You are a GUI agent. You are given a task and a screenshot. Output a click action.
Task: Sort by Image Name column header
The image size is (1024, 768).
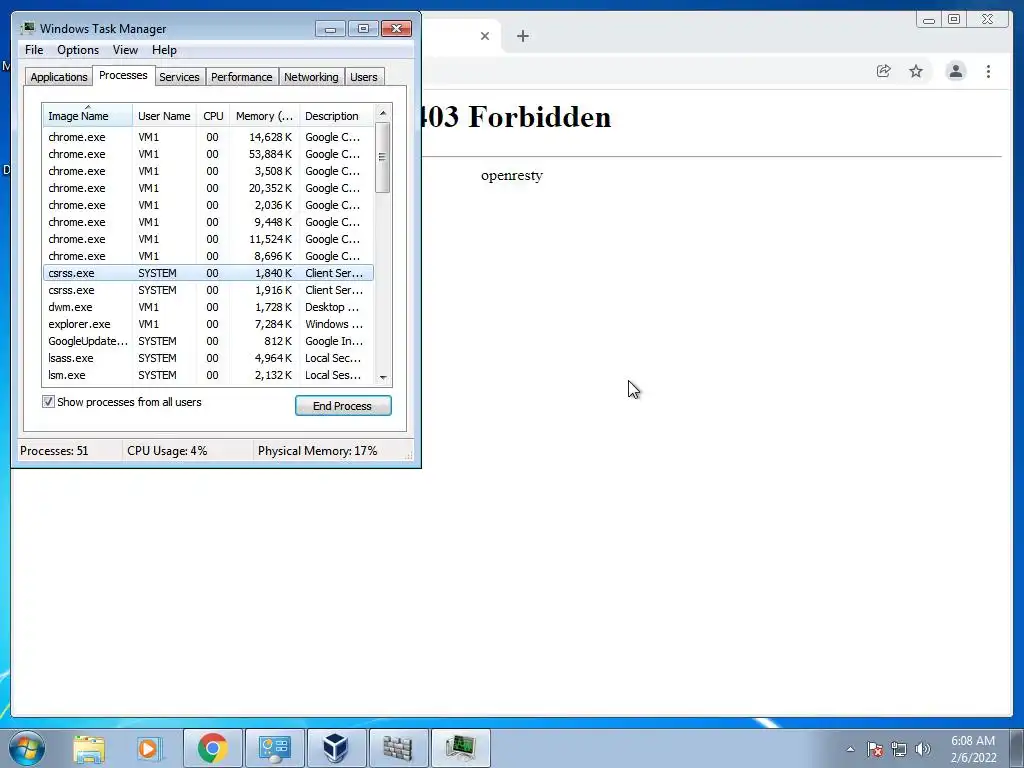[x=88, y=116]
